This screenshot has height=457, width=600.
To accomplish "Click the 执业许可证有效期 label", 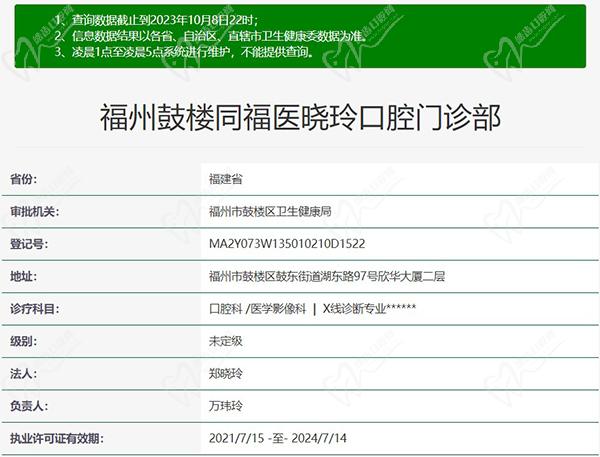I will coord(57,438).
